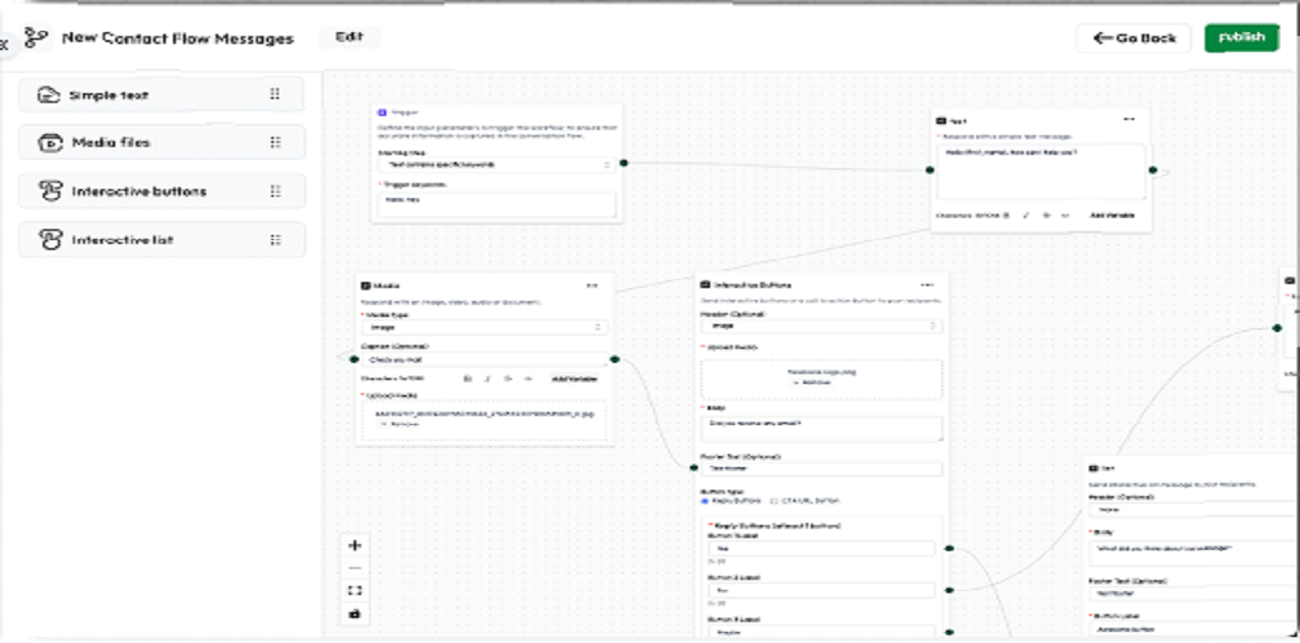Open the Text node three-dot menu
This screenshot has width=1300, height=643.
pyautogui.click(x=1129, y=120)
